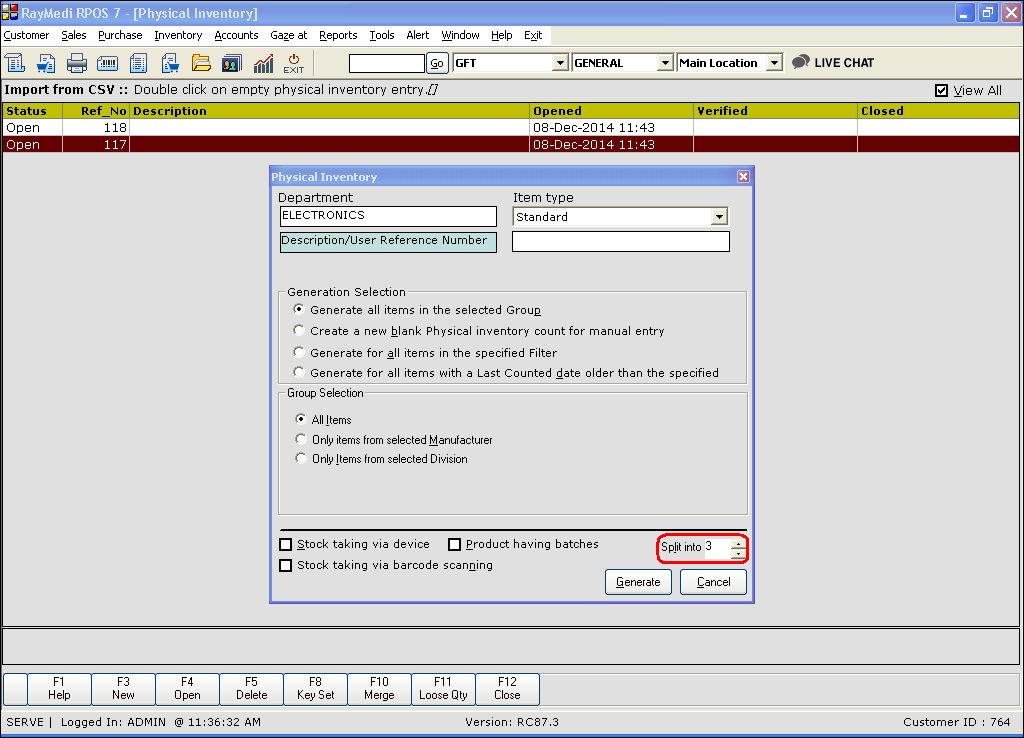
Task: Click the customers people toolbar icon
Action: click(x=232, y=63)
